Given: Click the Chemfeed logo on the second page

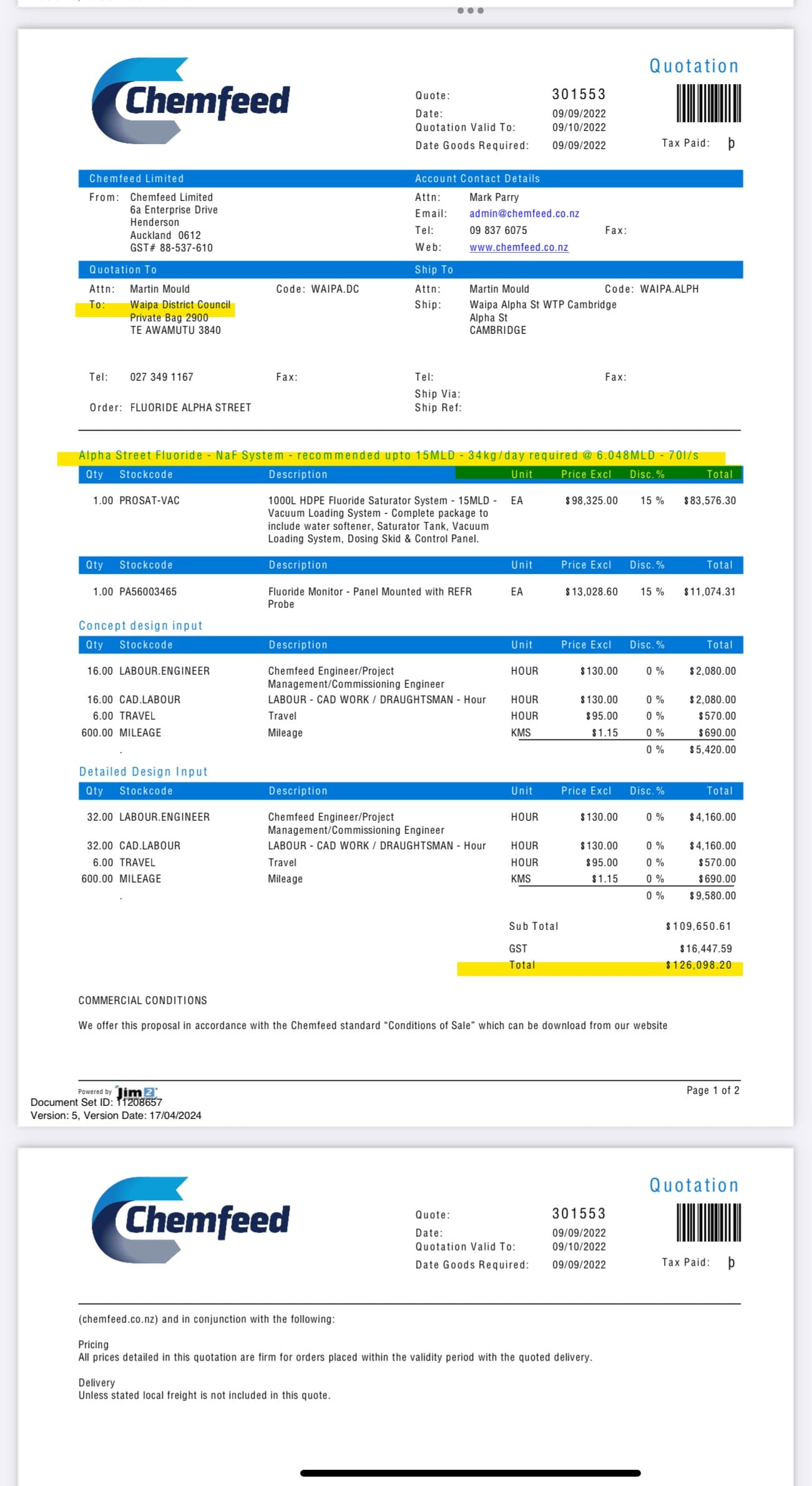Looking at the screenshot, I should pyautogui.click(x=191, y=1220).
